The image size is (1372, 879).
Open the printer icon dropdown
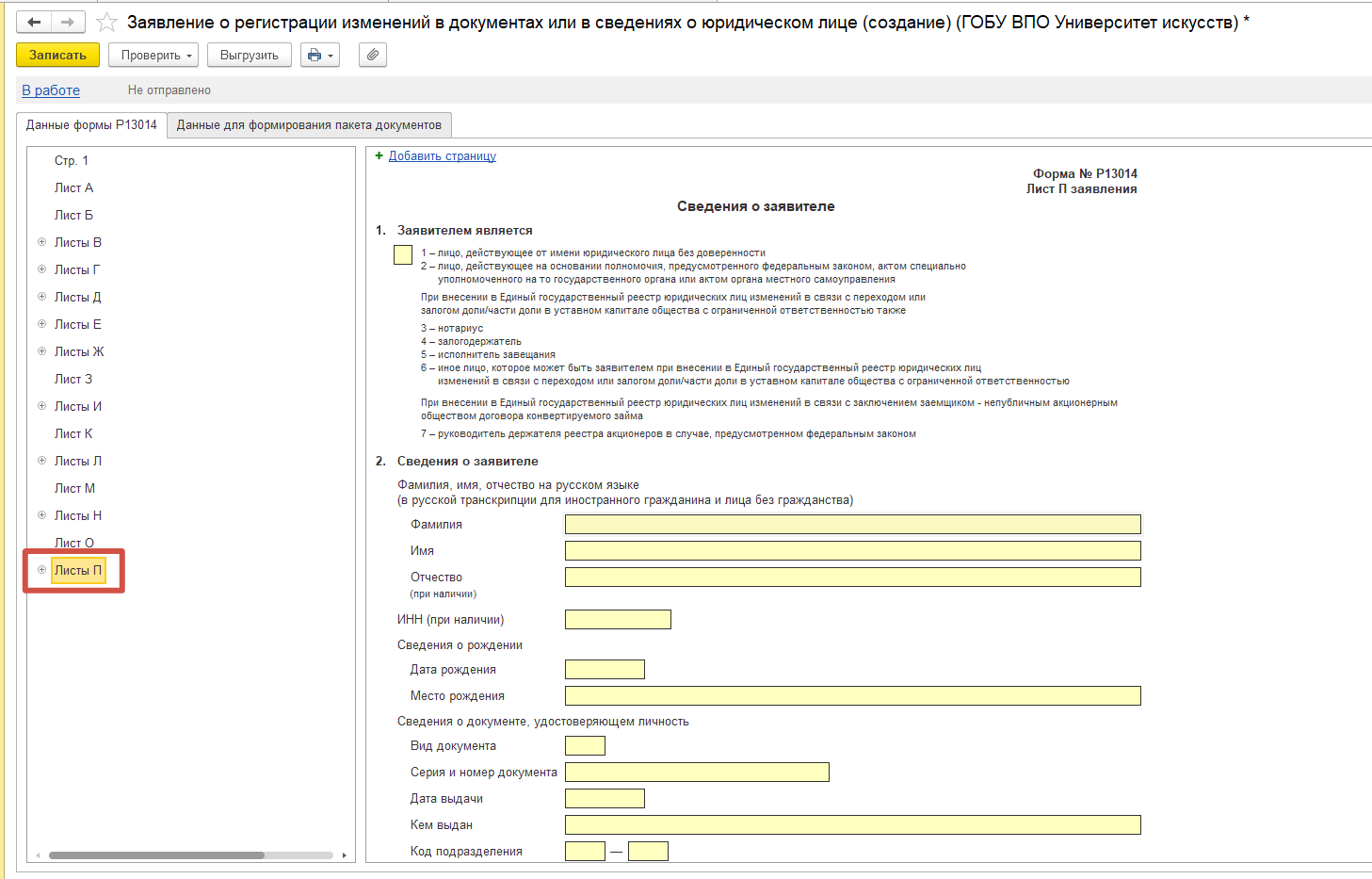tap(319, 56)
